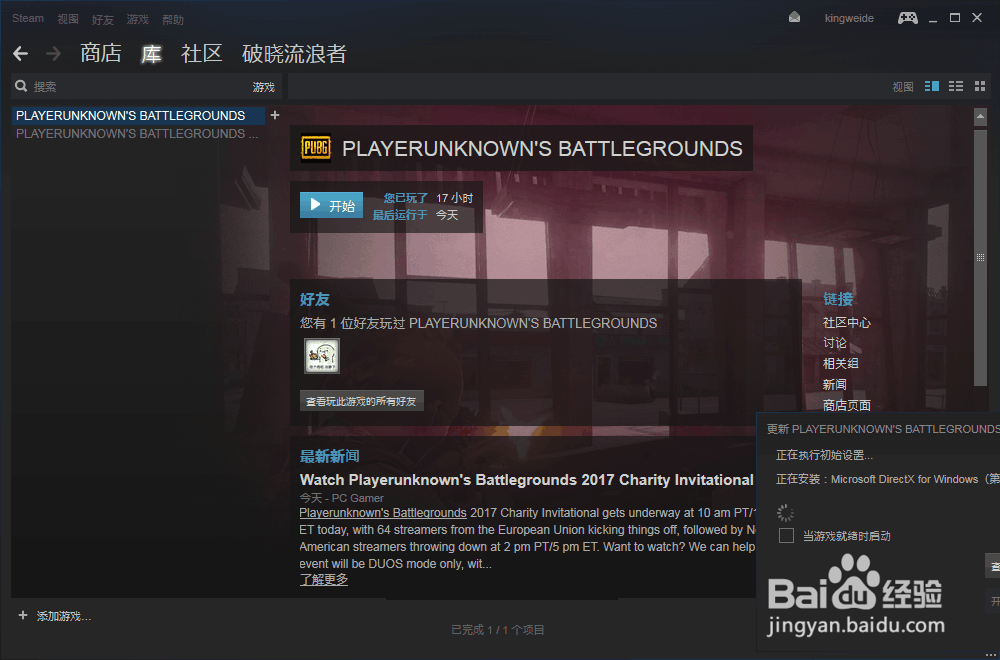Screen dimensions: 1000x660
Task: Open the 相关组 link
Action: click(841, 363)
